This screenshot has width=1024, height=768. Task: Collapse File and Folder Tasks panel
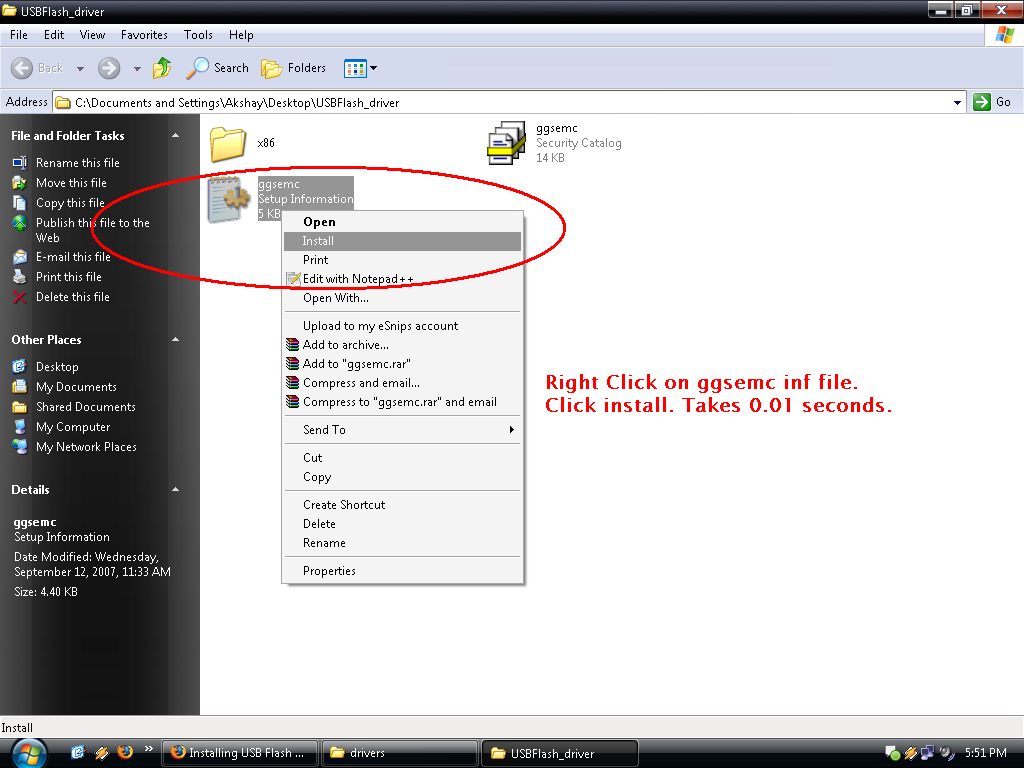175,136
